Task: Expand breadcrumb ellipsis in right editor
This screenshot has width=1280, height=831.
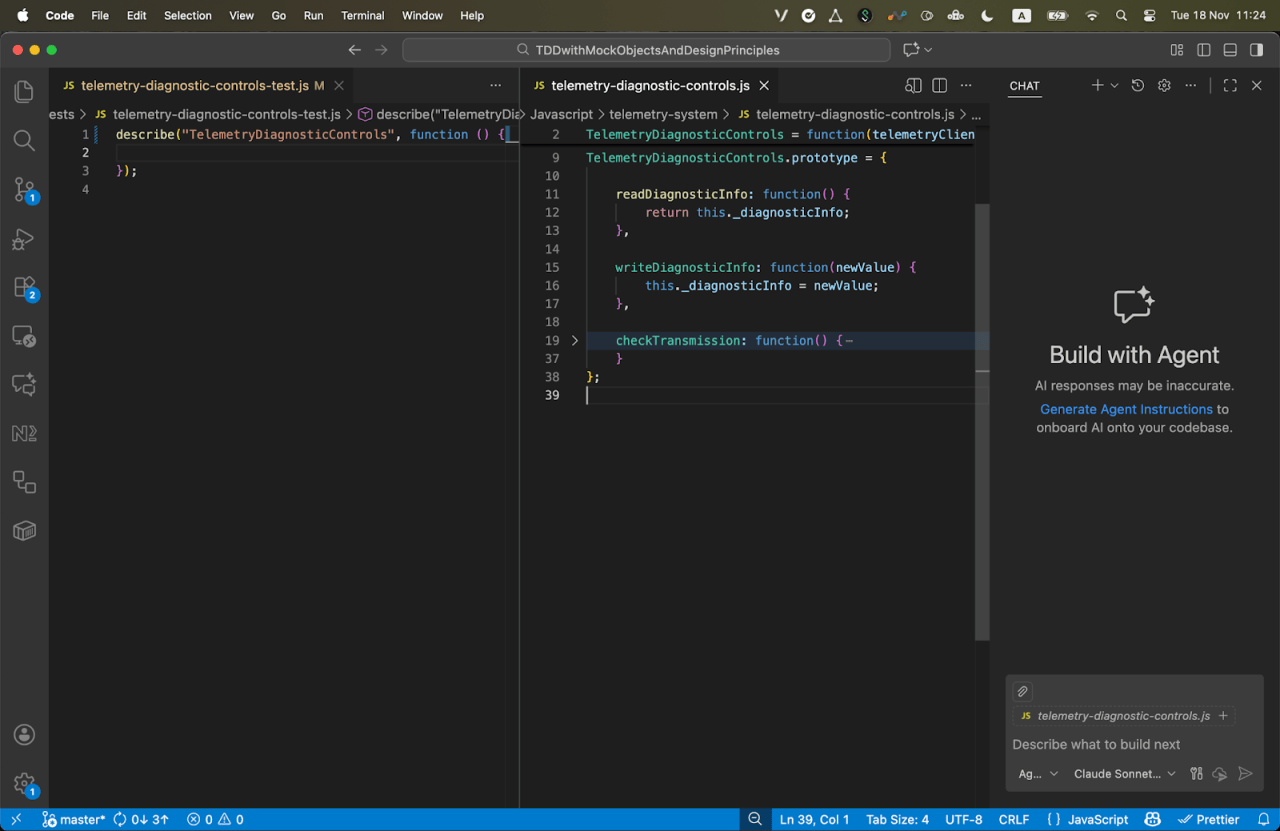Action: click(x=977, y=115)
